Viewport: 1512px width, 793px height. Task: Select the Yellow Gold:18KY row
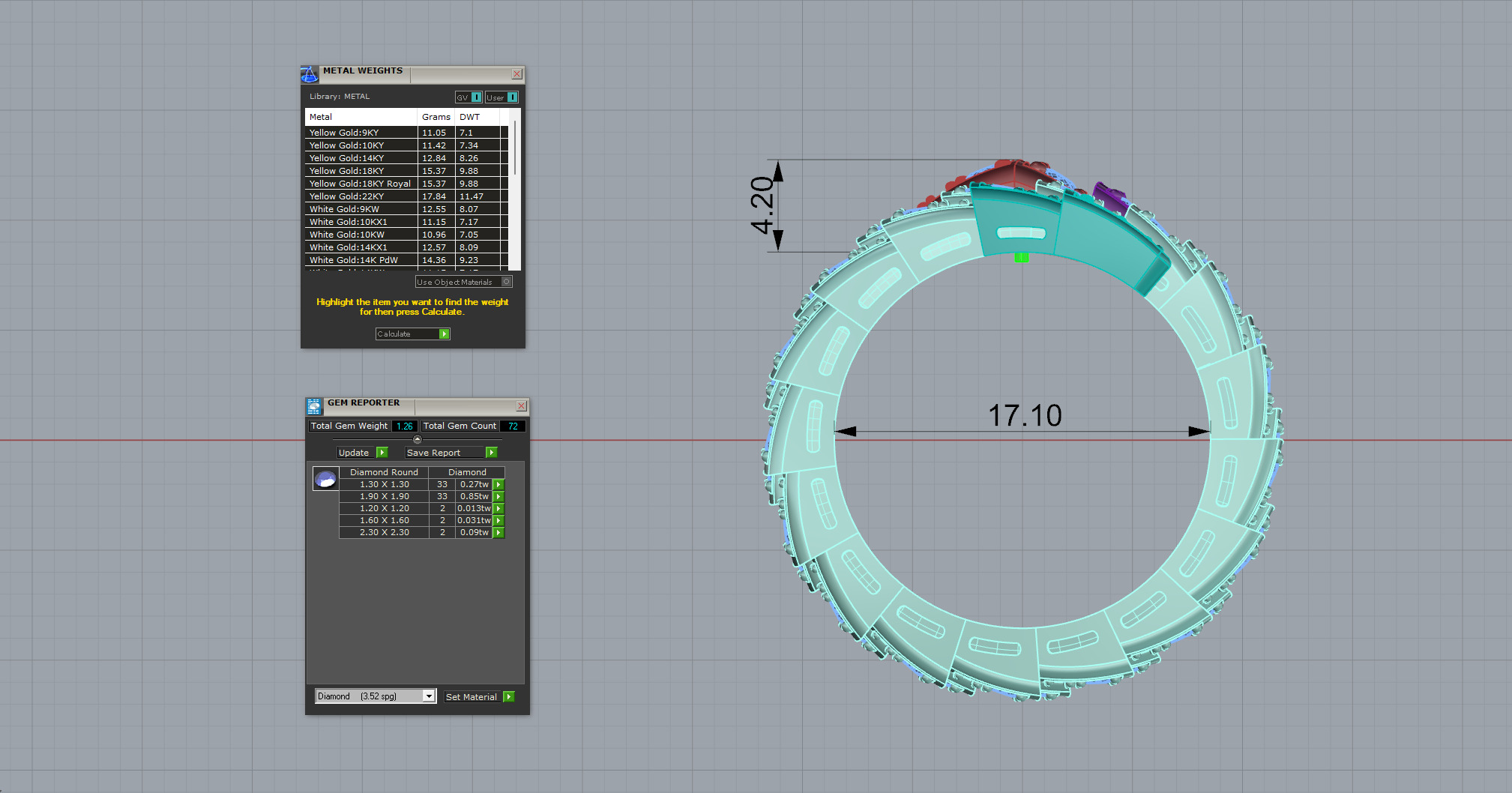click(x=406, y=171)
